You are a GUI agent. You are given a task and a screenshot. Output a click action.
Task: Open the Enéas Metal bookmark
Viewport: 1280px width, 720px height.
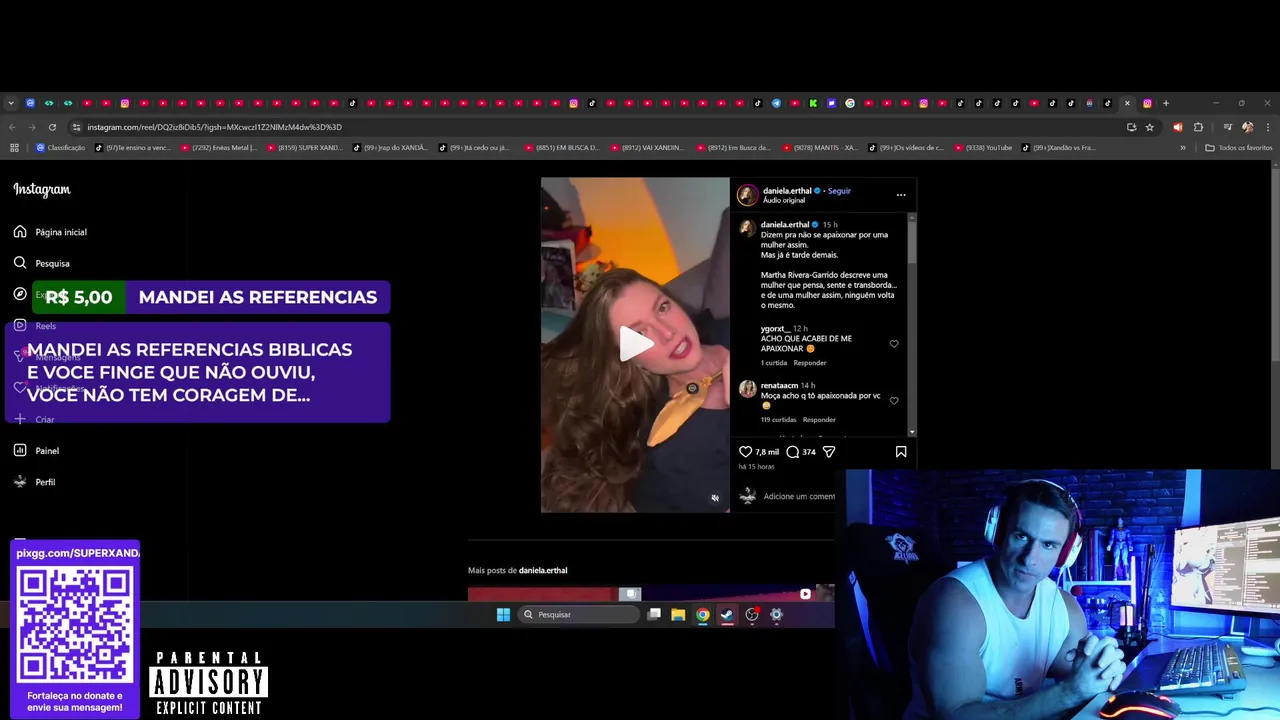[x=219, y=148]
